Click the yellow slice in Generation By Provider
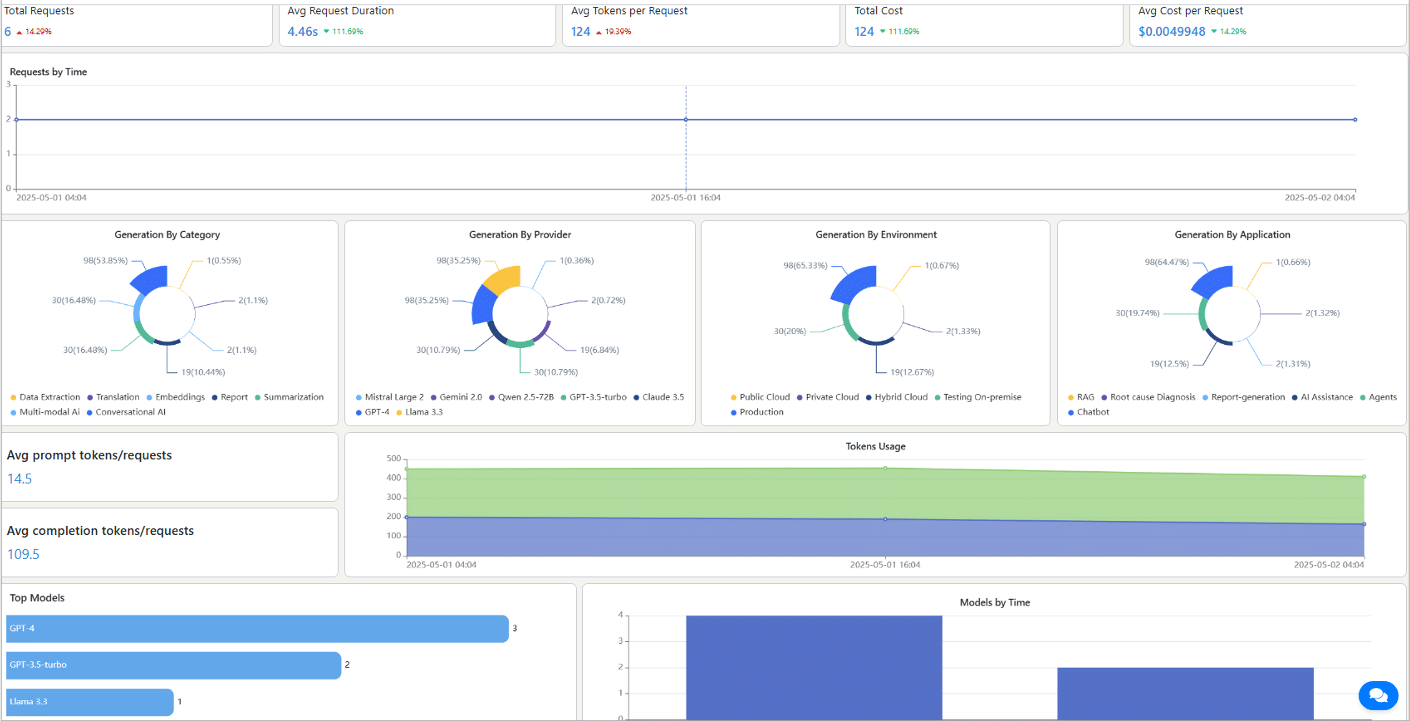This screenshot has height=721, width=1410. (503, 277)
